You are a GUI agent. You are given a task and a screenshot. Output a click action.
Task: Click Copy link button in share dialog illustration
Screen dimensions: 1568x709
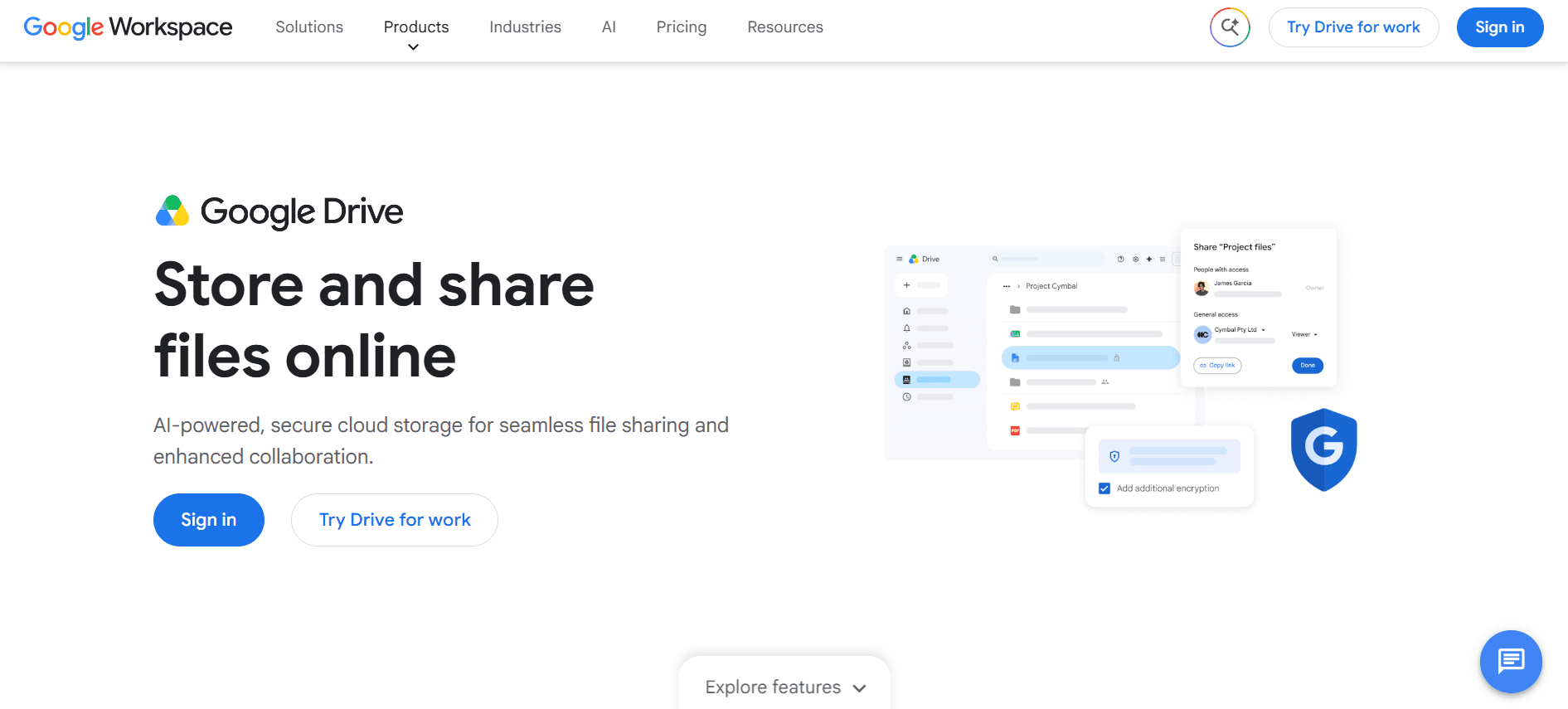point(1217,366)
